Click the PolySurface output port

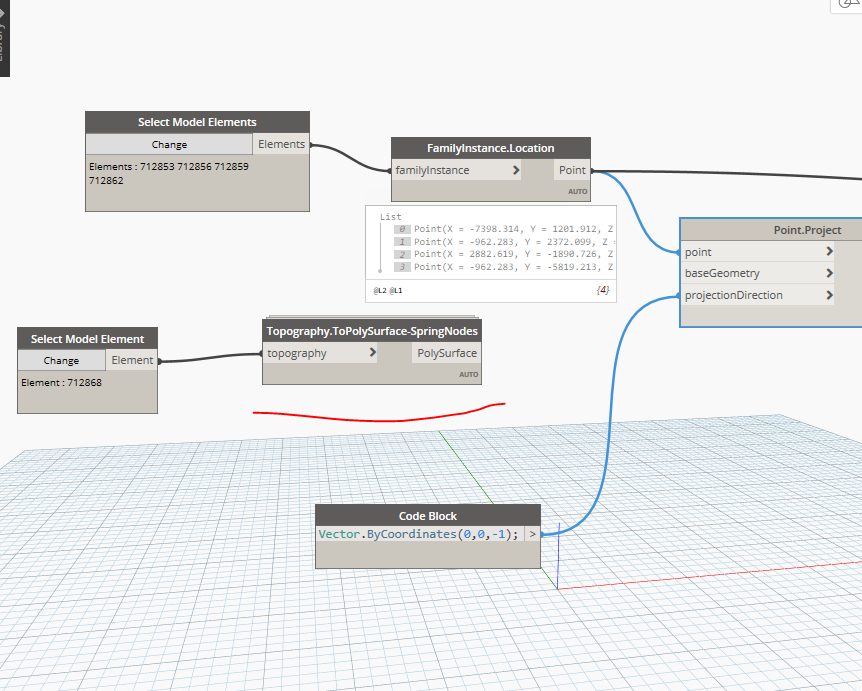coord(446,353)
